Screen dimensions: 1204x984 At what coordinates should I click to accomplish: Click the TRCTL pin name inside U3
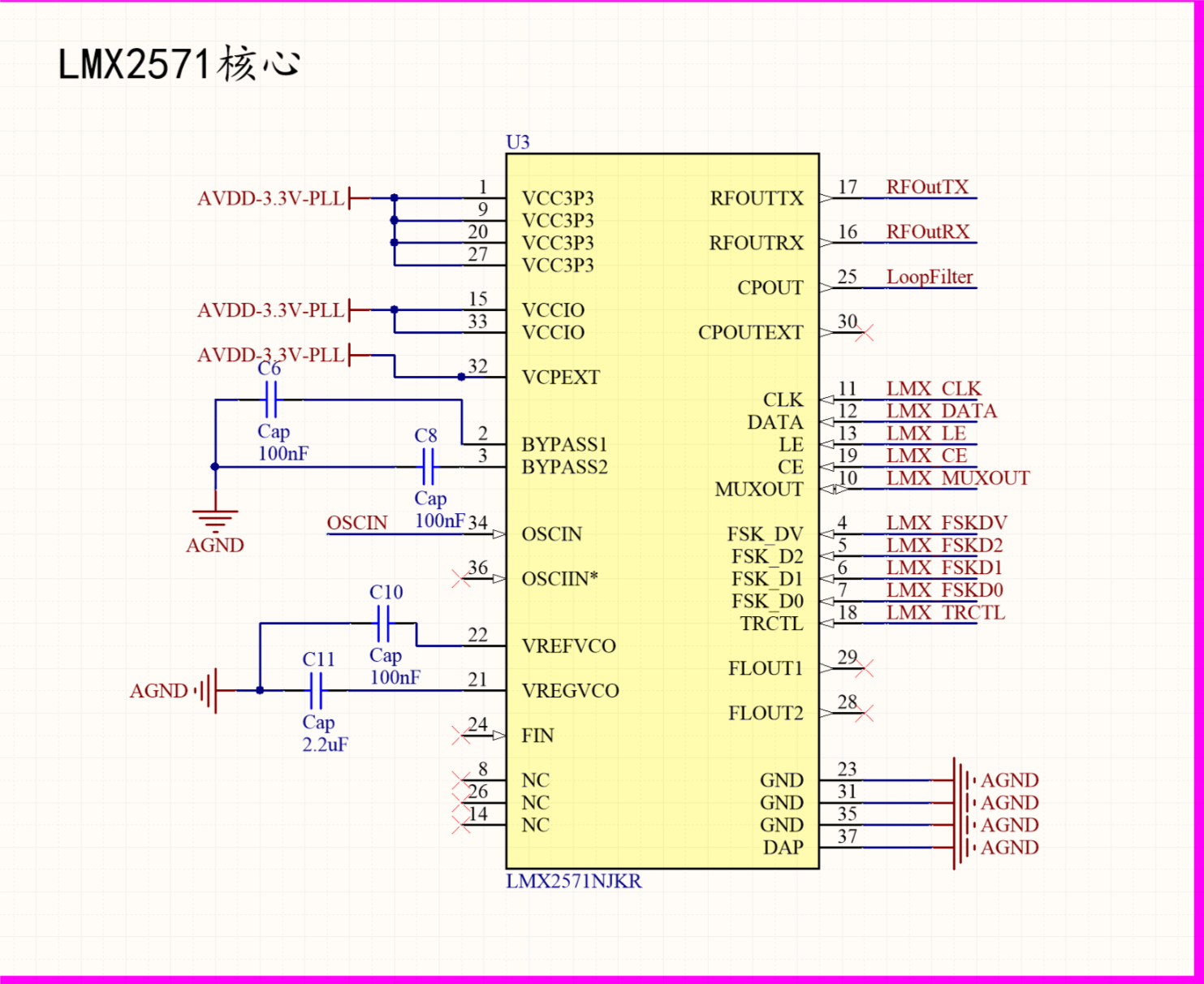pos(772,624)
